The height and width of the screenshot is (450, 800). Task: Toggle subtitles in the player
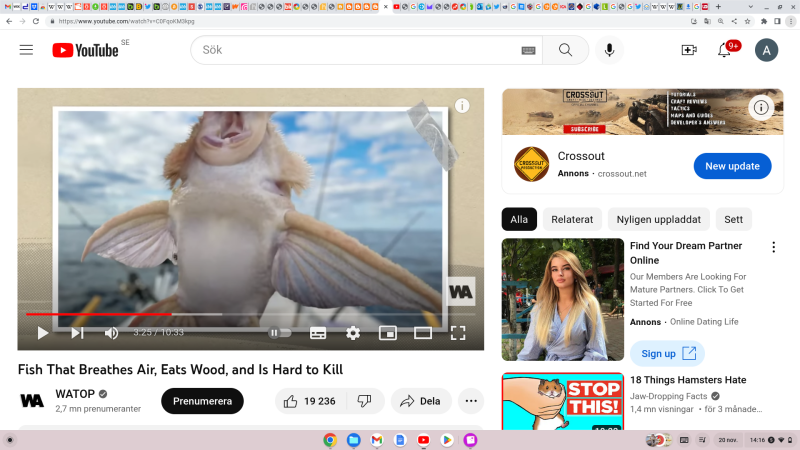(318, 333)
